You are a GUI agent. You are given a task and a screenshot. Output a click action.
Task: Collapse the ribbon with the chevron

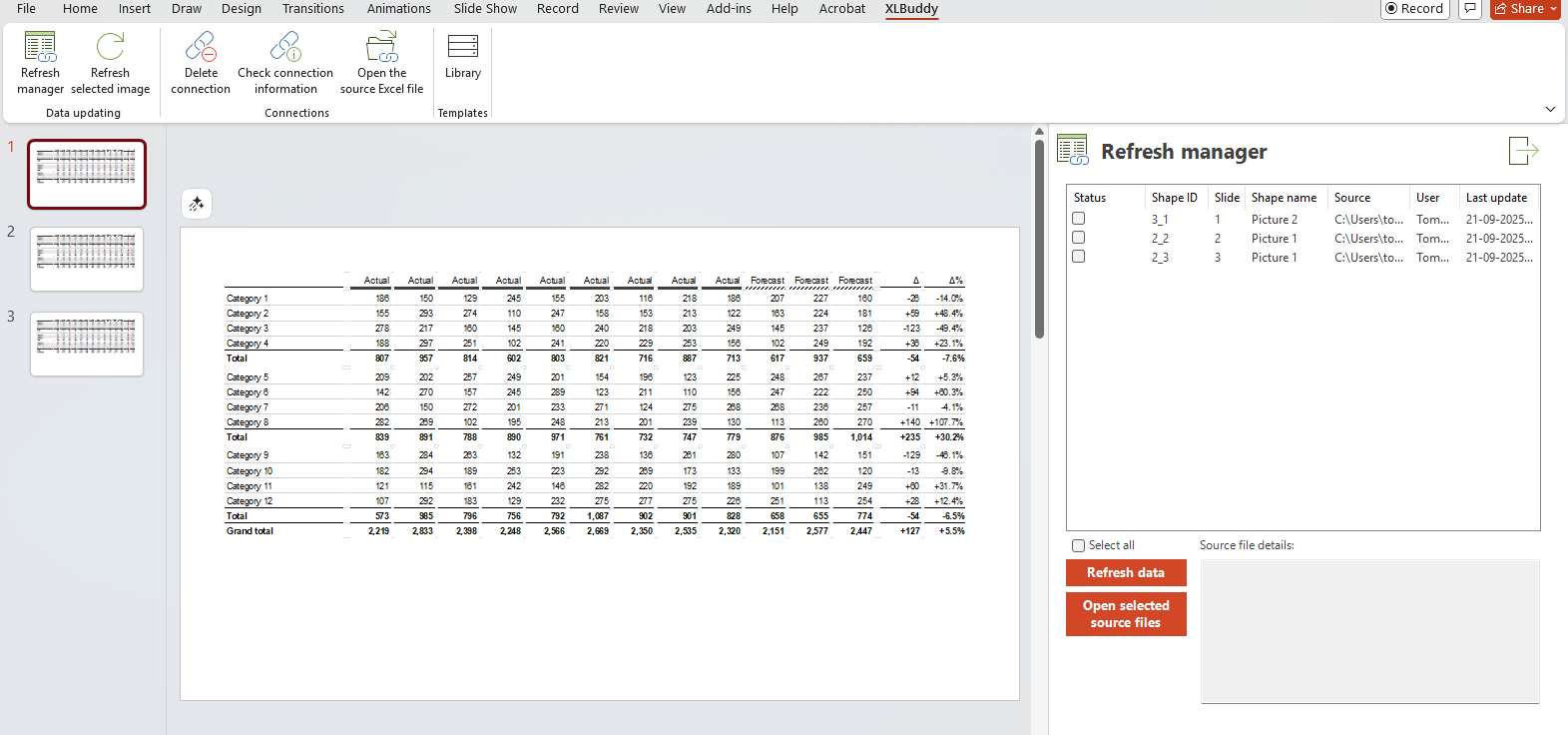click(1550, 109)
